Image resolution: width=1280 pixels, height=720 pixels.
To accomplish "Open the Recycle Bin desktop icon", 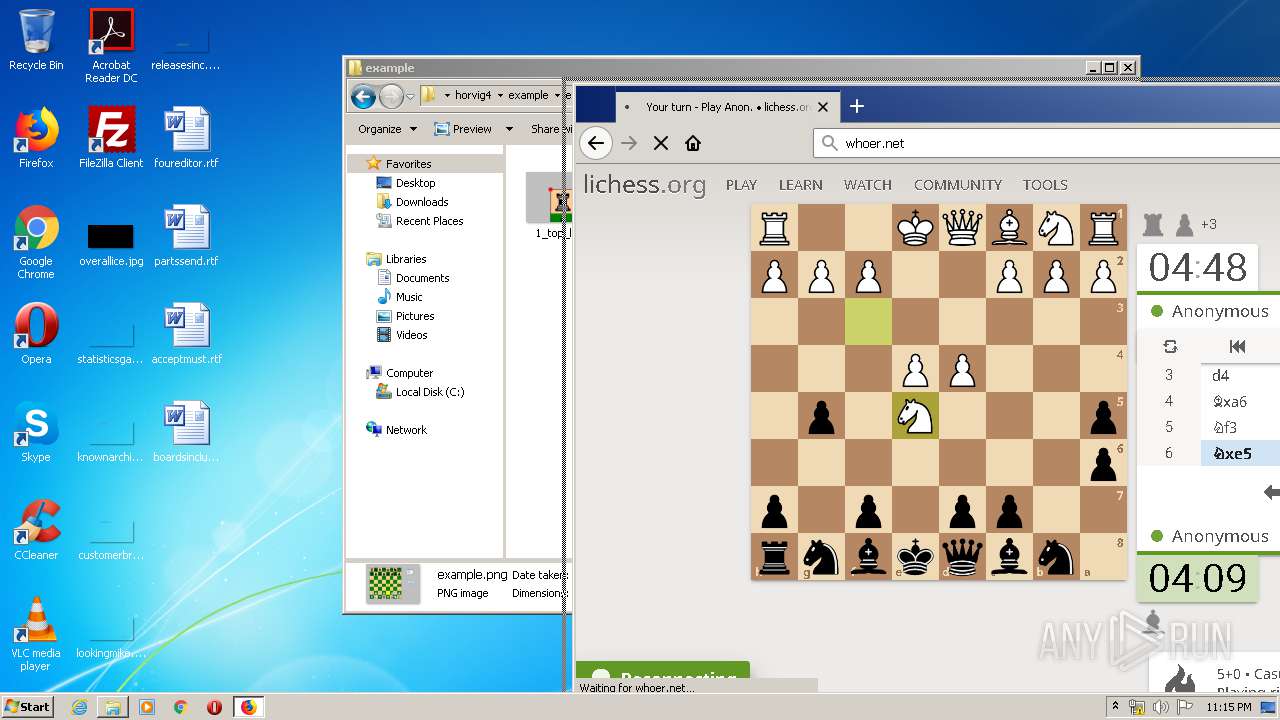I will (36, 40).
